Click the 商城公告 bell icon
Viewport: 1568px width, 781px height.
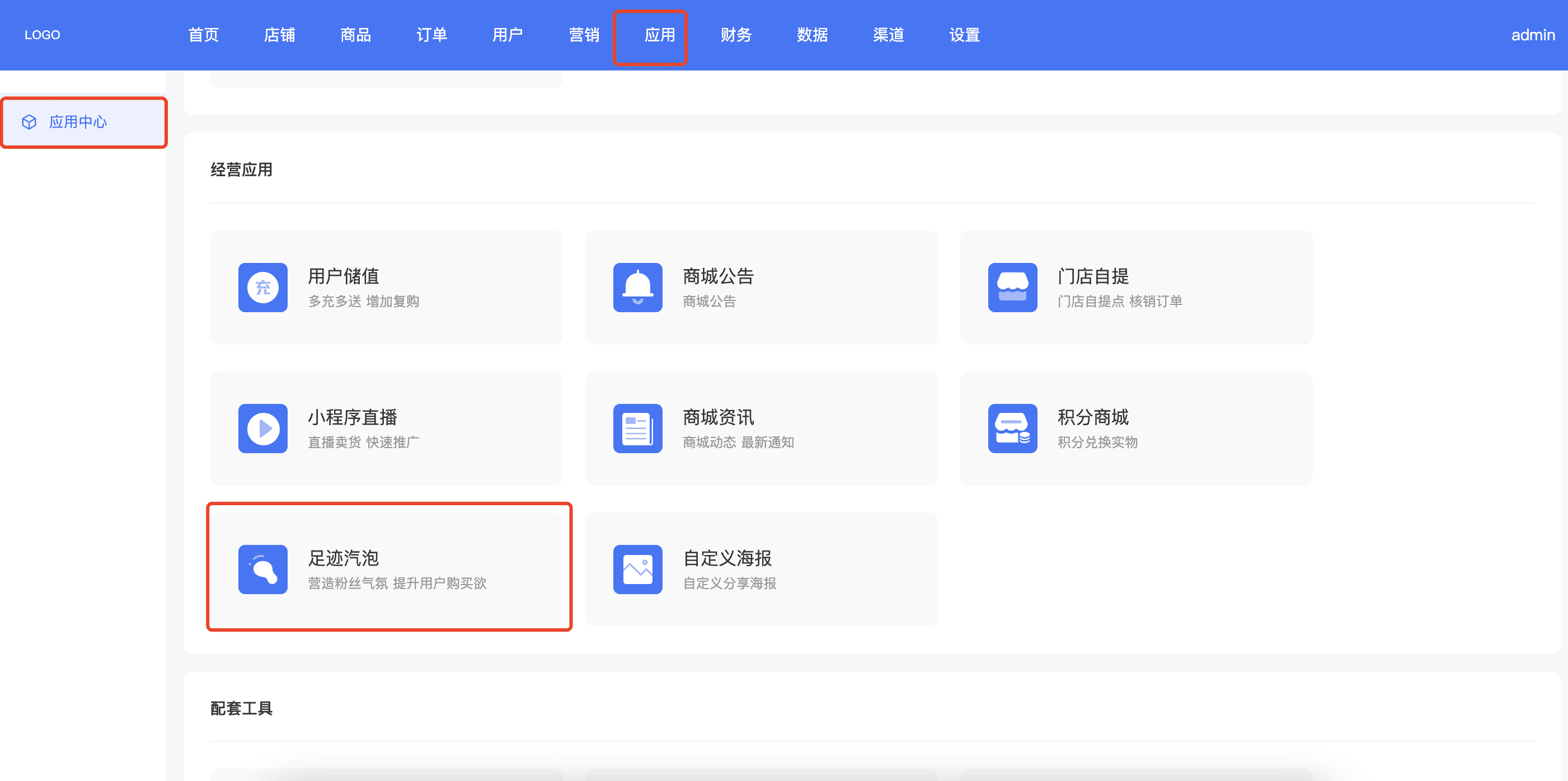coord(637,288)
